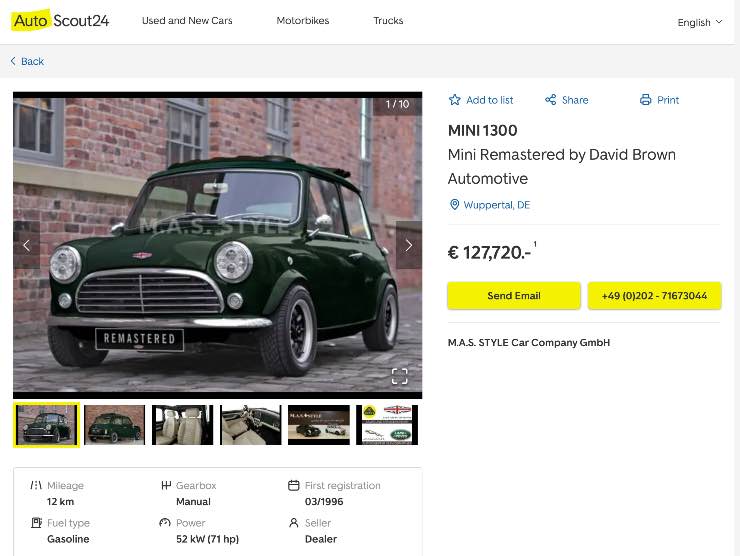Go Back to the previous page
Viewport: 740px width, 556px height.
pyautogui.click(x=27, y=62)
